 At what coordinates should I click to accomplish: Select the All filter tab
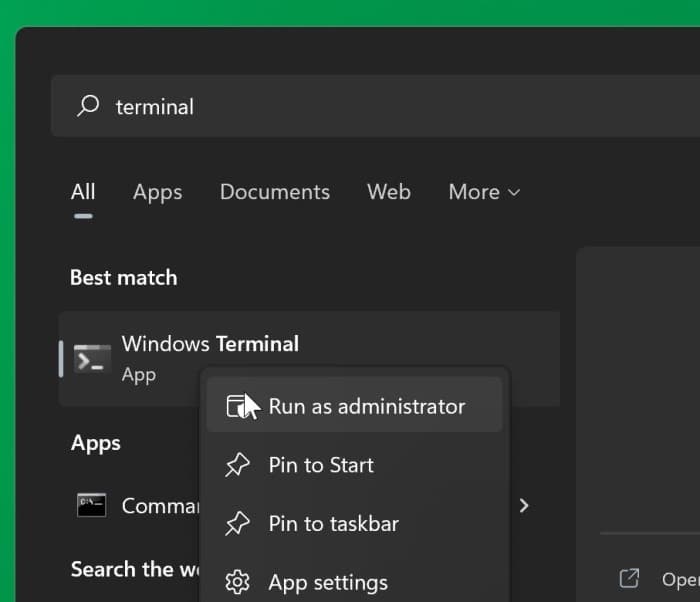click(x=83, y=192)
